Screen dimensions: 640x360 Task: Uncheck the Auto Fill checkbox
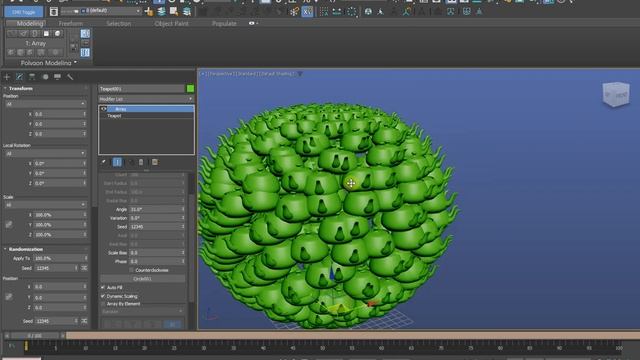click(x=103, y=287)
